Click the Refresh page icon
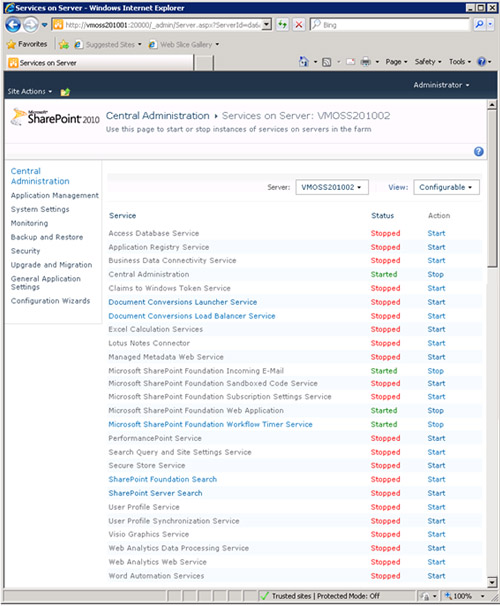This screenshot has width=500, height=606. point(282,25)
